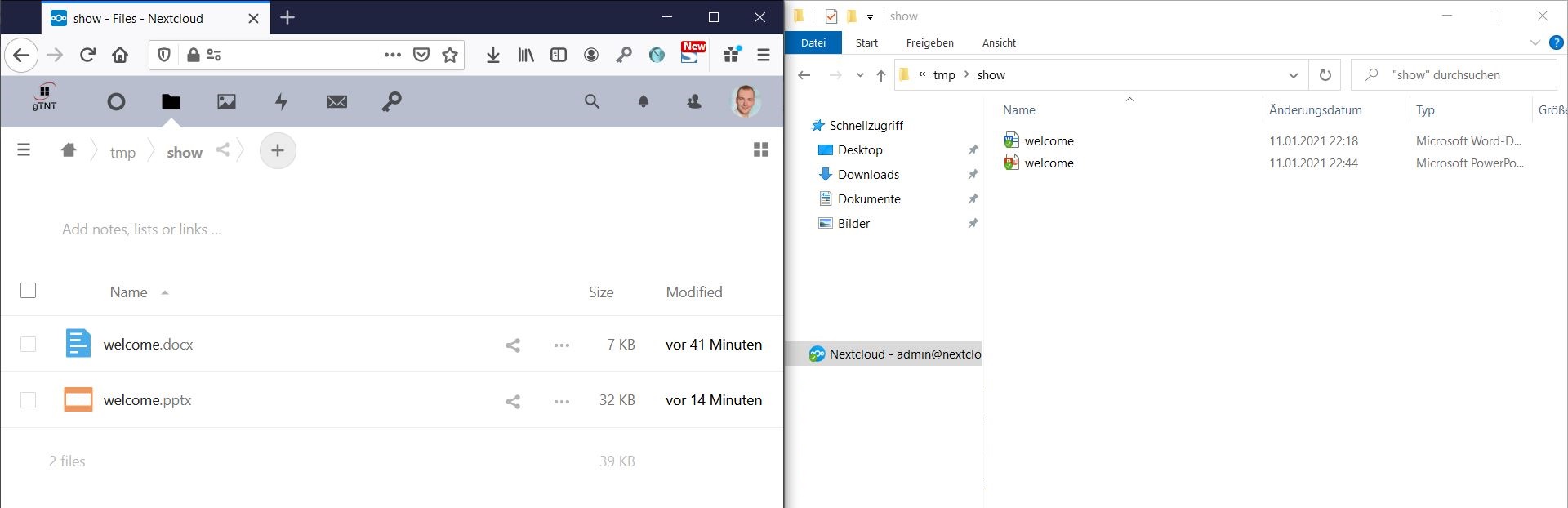The image size is (1568, 508).
Task: Select Nextcloud entry in Explorer sidebar
Action: click(x=894, y=354)
